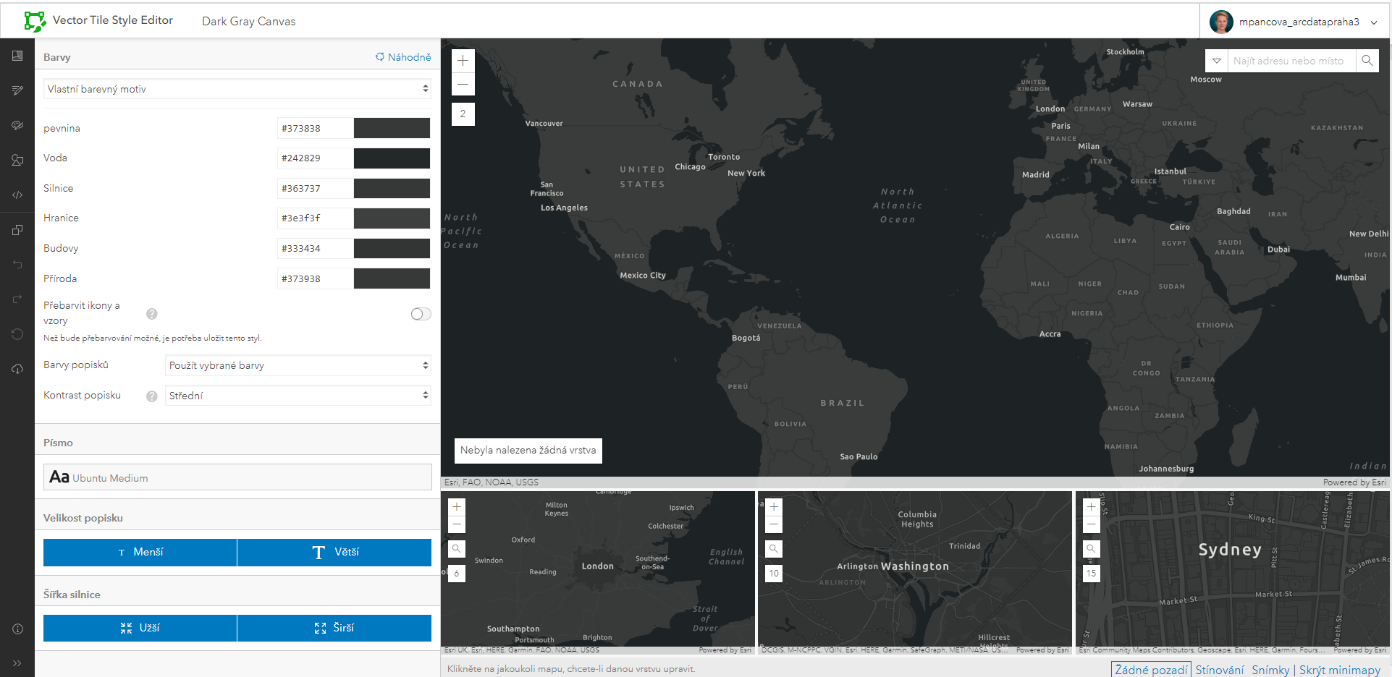This screenshot has width=1392, height=677.
Task: Click the Vector Tile Style Editor logo
Action: [x=35, y=20]
